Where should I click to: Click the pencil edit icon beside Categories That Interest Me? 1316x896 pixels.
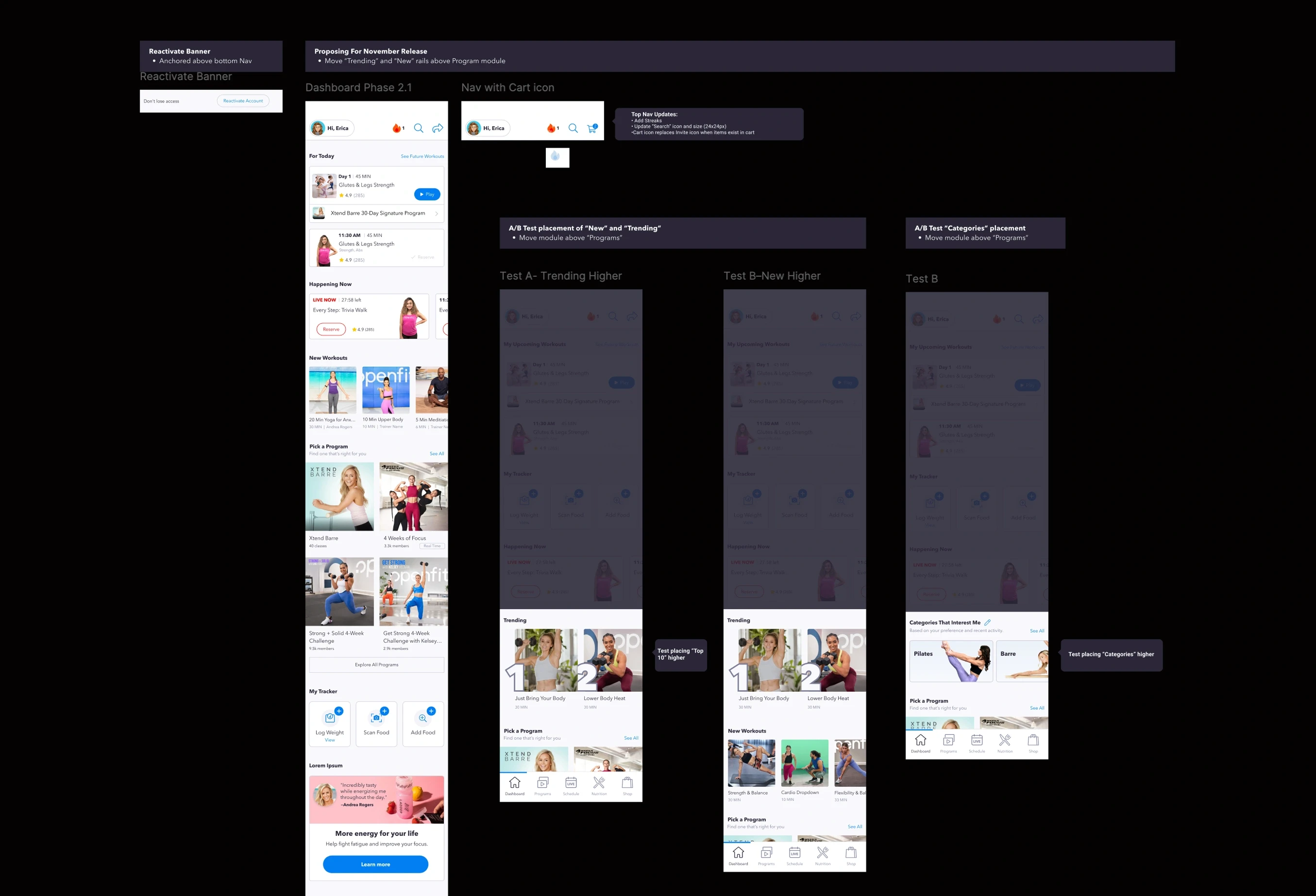click(x=988, y=623)
